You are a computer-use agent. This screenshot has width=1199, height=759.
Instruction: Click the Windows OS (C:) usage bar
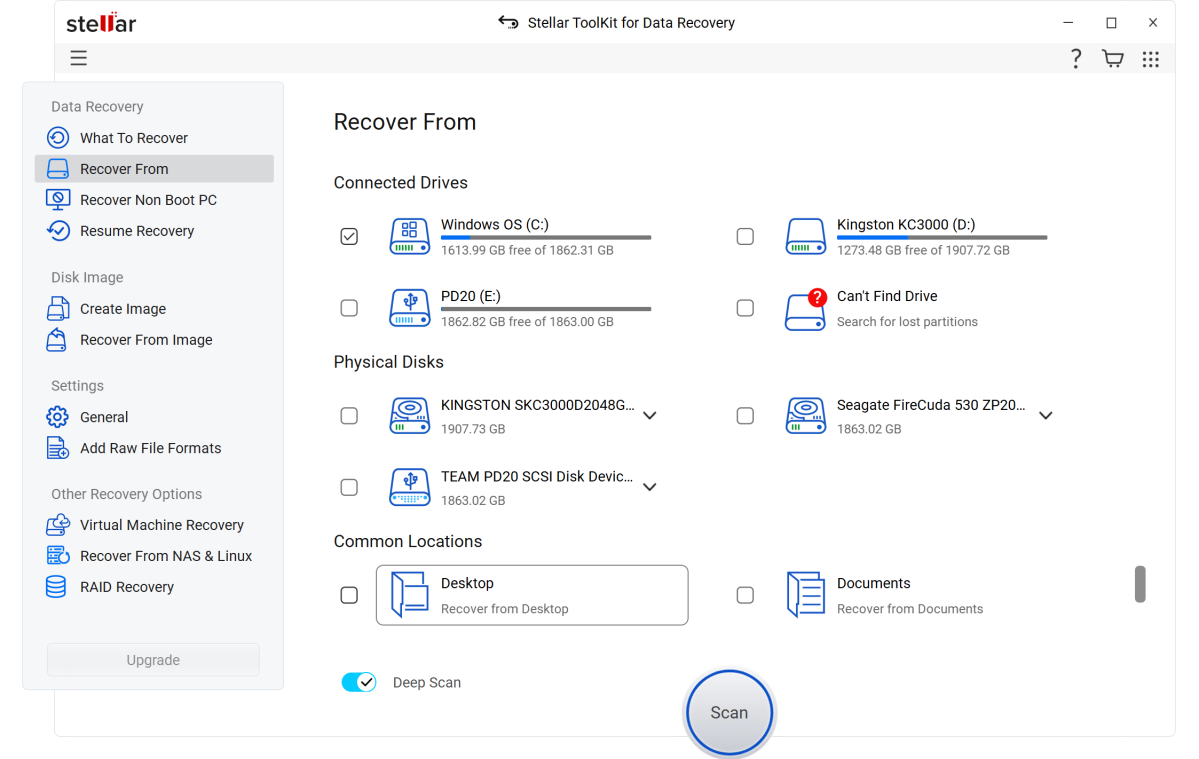click(x=546, y=238)
